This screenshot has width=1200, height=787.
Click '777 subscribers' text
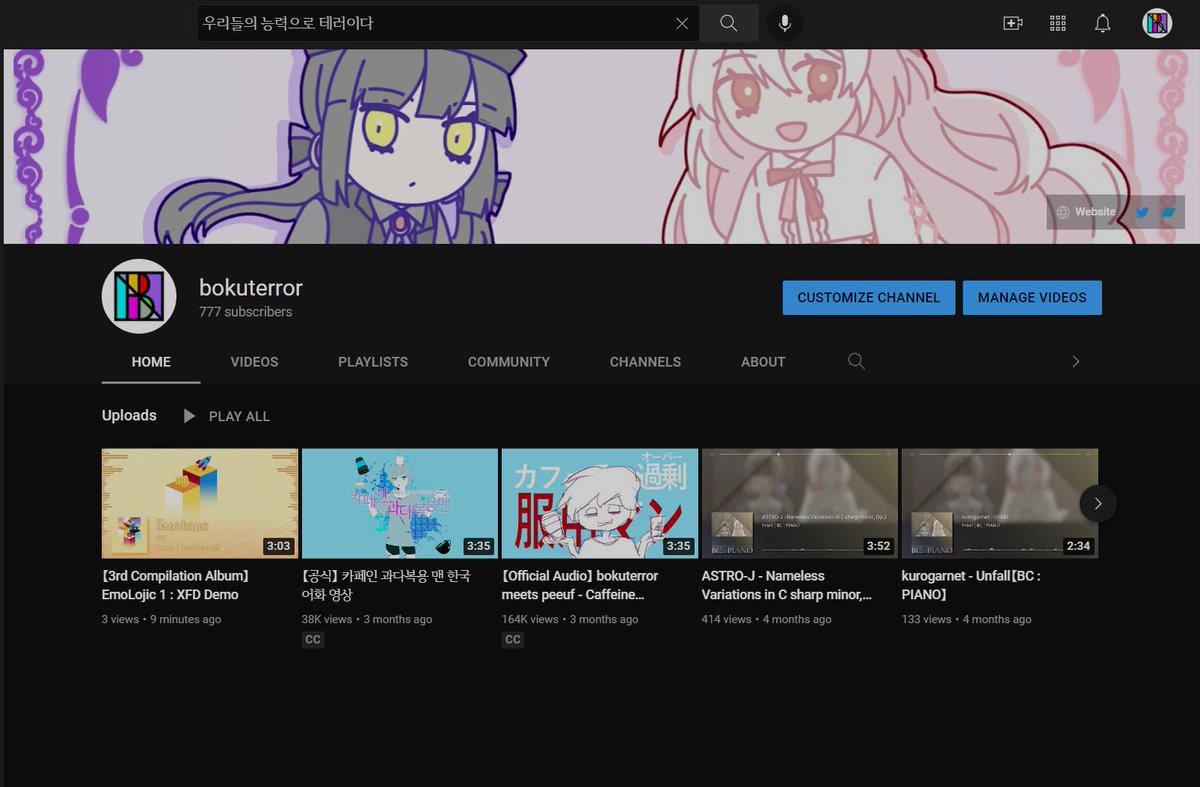(x=246, y=312)
